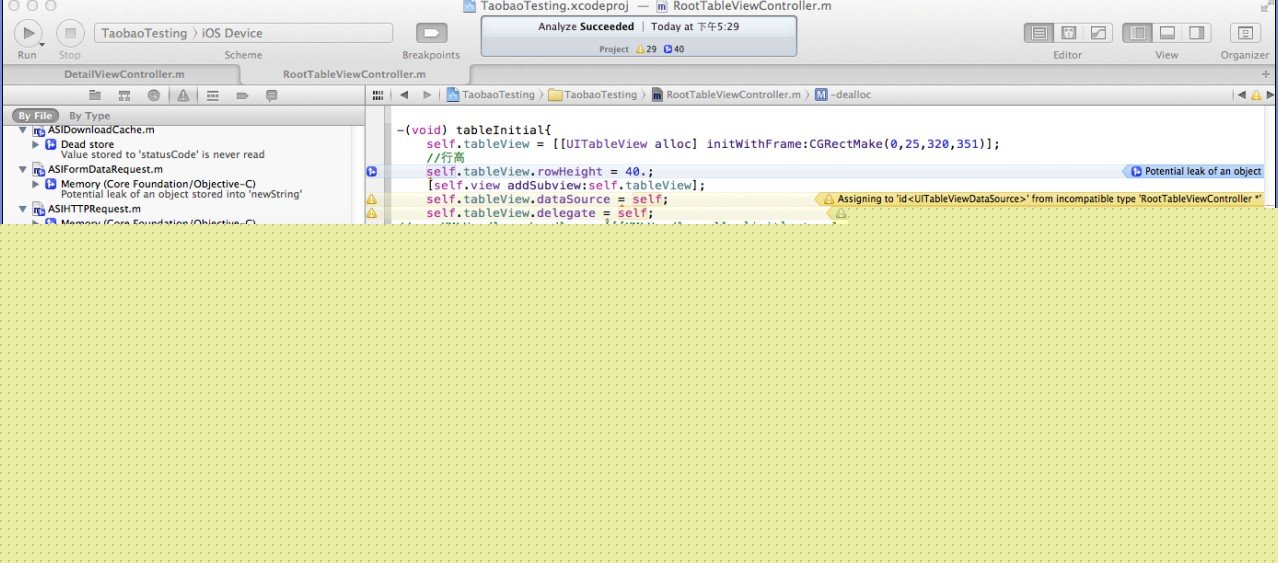Click the yellow warnings count 29
Screen dimensions: 1278x563
pos(646,49)
